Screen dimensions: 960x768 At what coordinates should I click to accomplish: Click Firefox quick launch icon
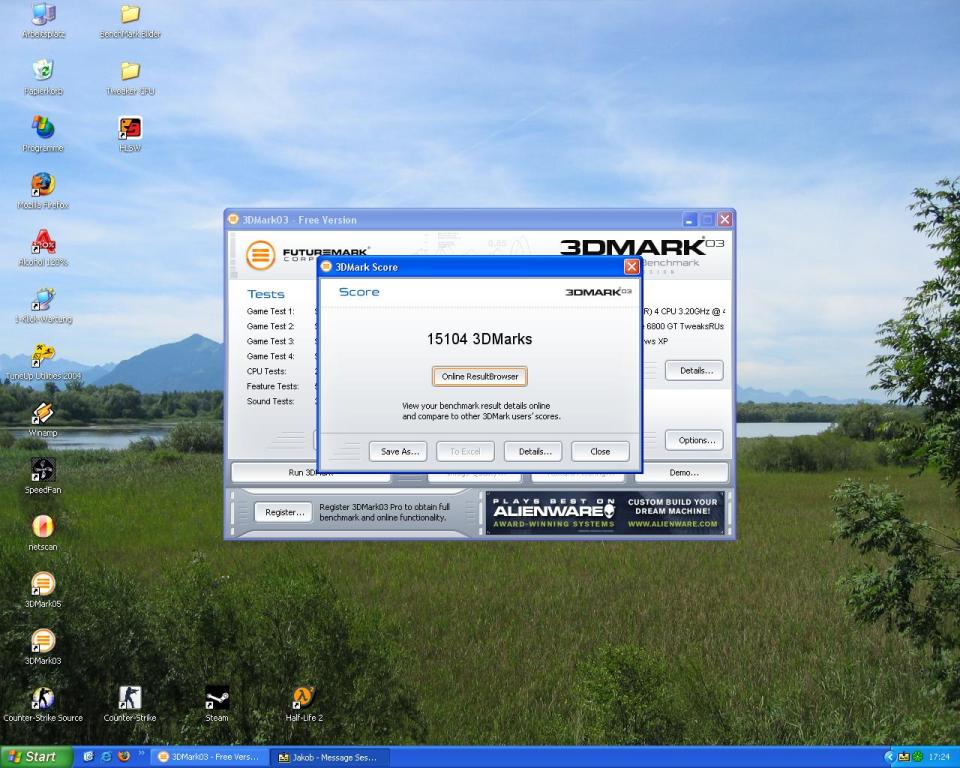point(124,757)
